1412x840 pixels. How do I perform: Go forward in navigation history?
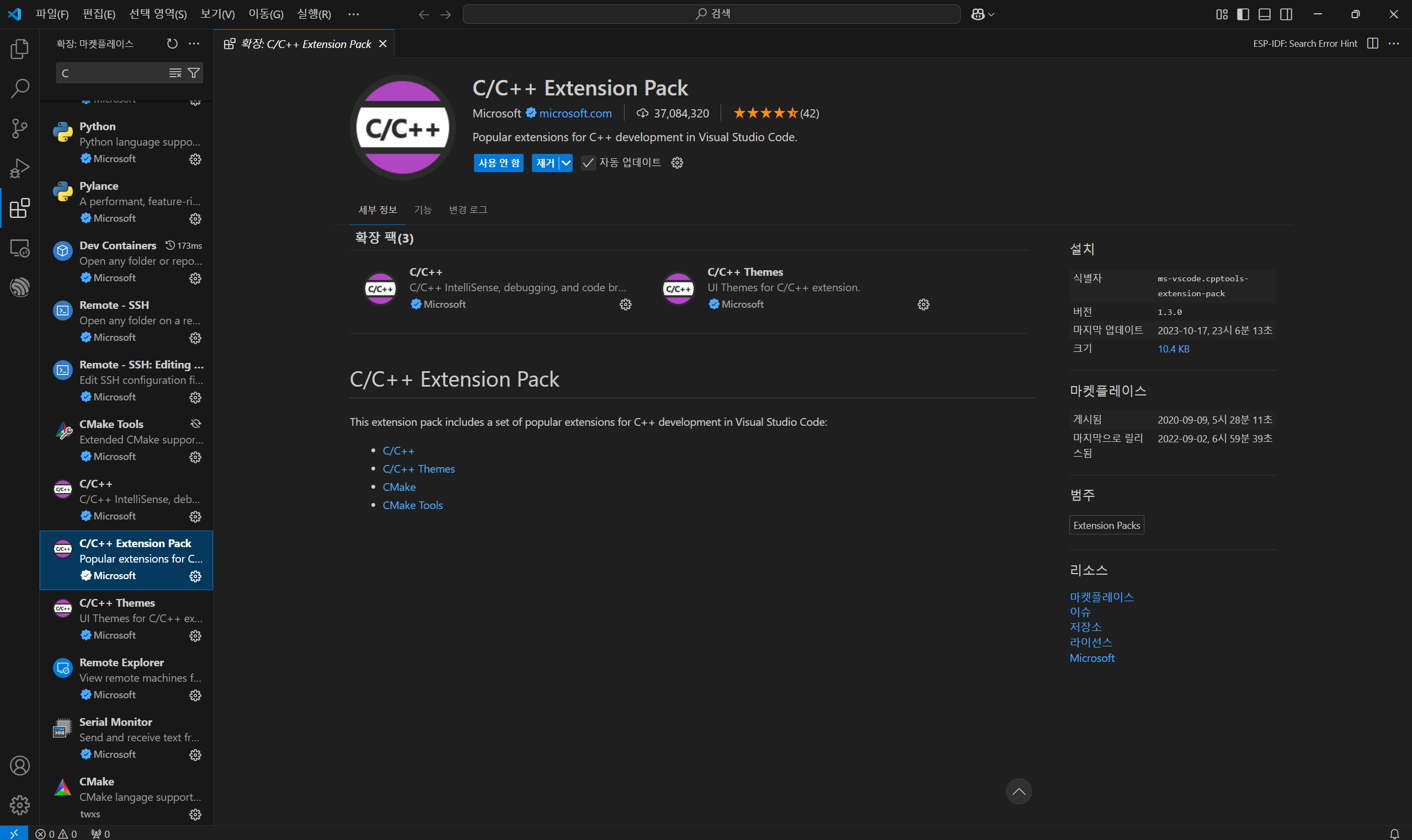click(446, 14)
